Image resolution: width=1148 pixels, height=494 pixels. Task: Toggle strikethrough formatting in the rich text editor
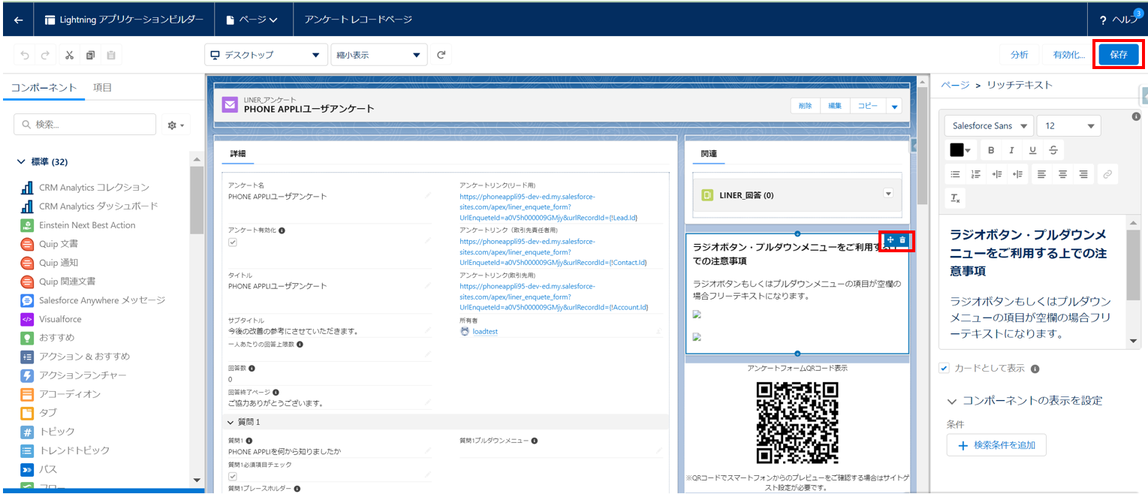coord(1053,150)
